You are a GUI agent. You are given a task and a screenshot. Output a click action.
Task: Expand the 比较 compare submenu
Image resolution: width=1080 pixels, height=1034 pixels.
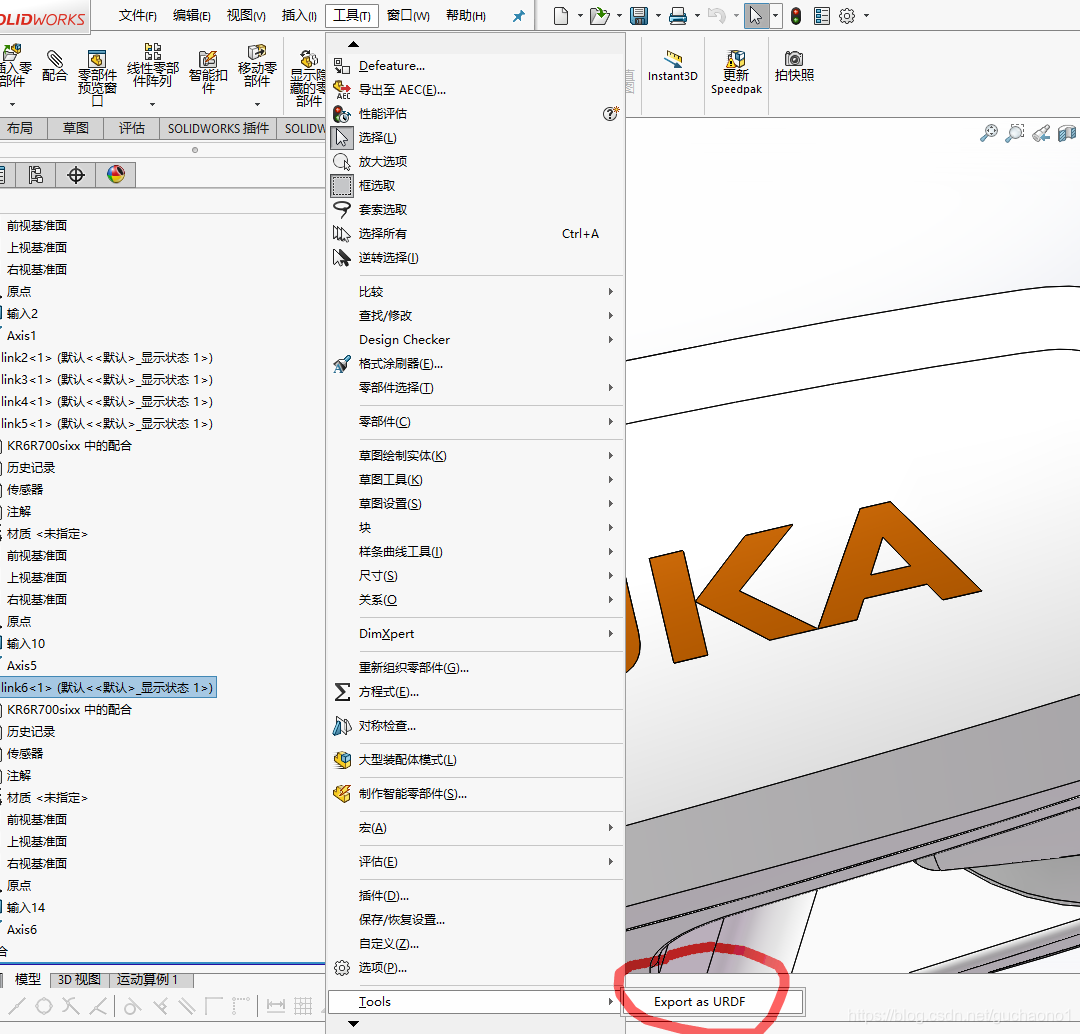click(x=475, y=292)
